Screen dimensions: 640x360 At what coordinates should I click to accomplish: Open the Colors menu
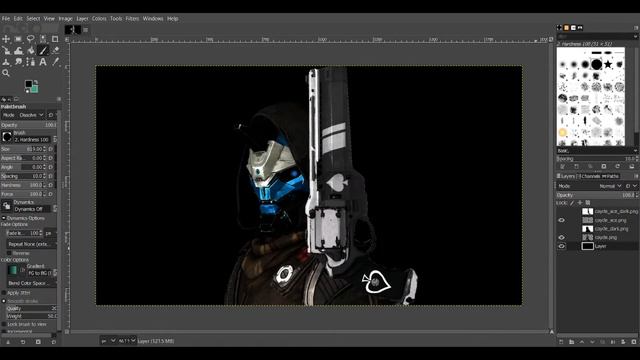[x=99, y=19]
